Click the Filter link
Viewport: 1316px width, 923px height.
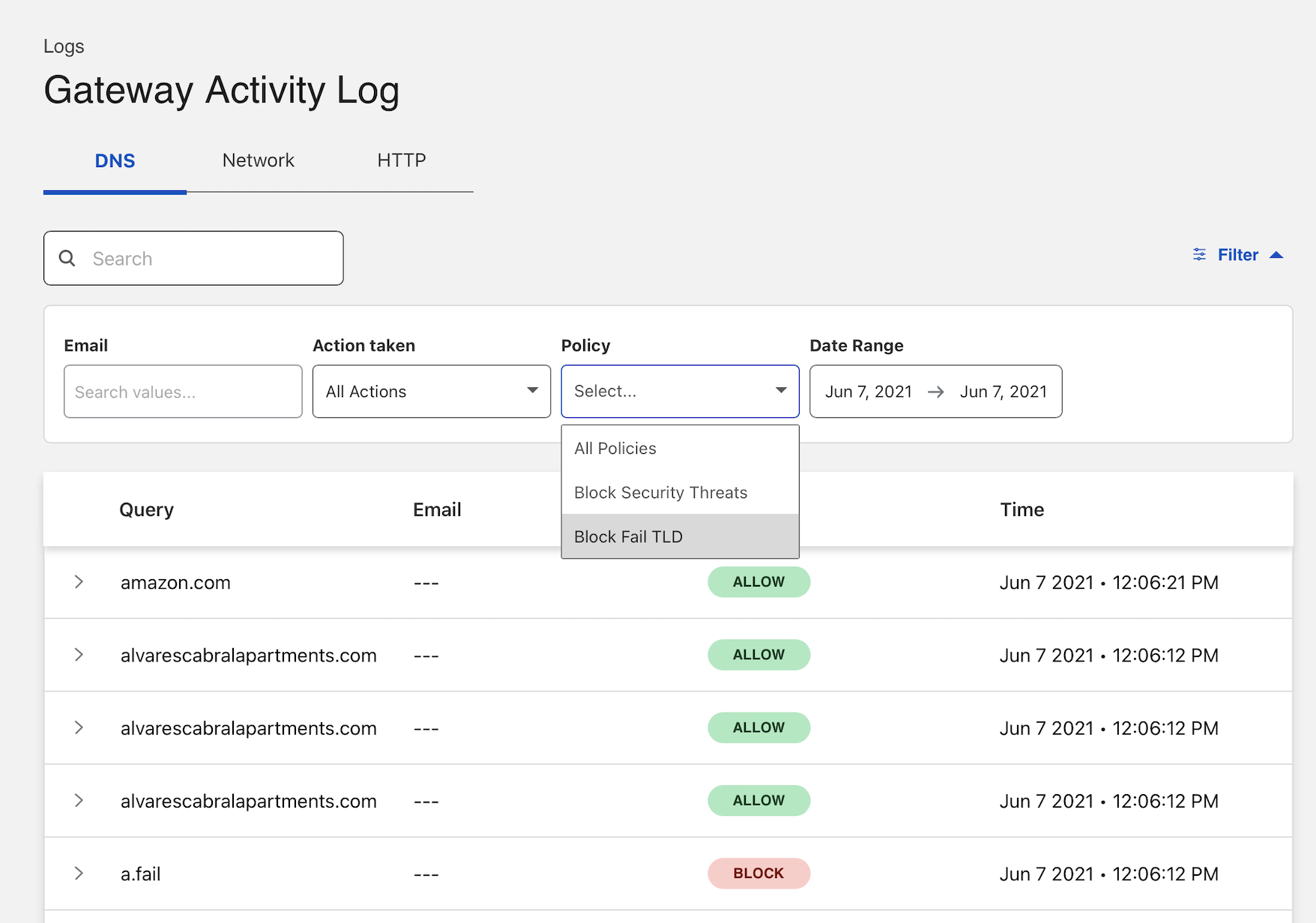[x=1237, y=255]
